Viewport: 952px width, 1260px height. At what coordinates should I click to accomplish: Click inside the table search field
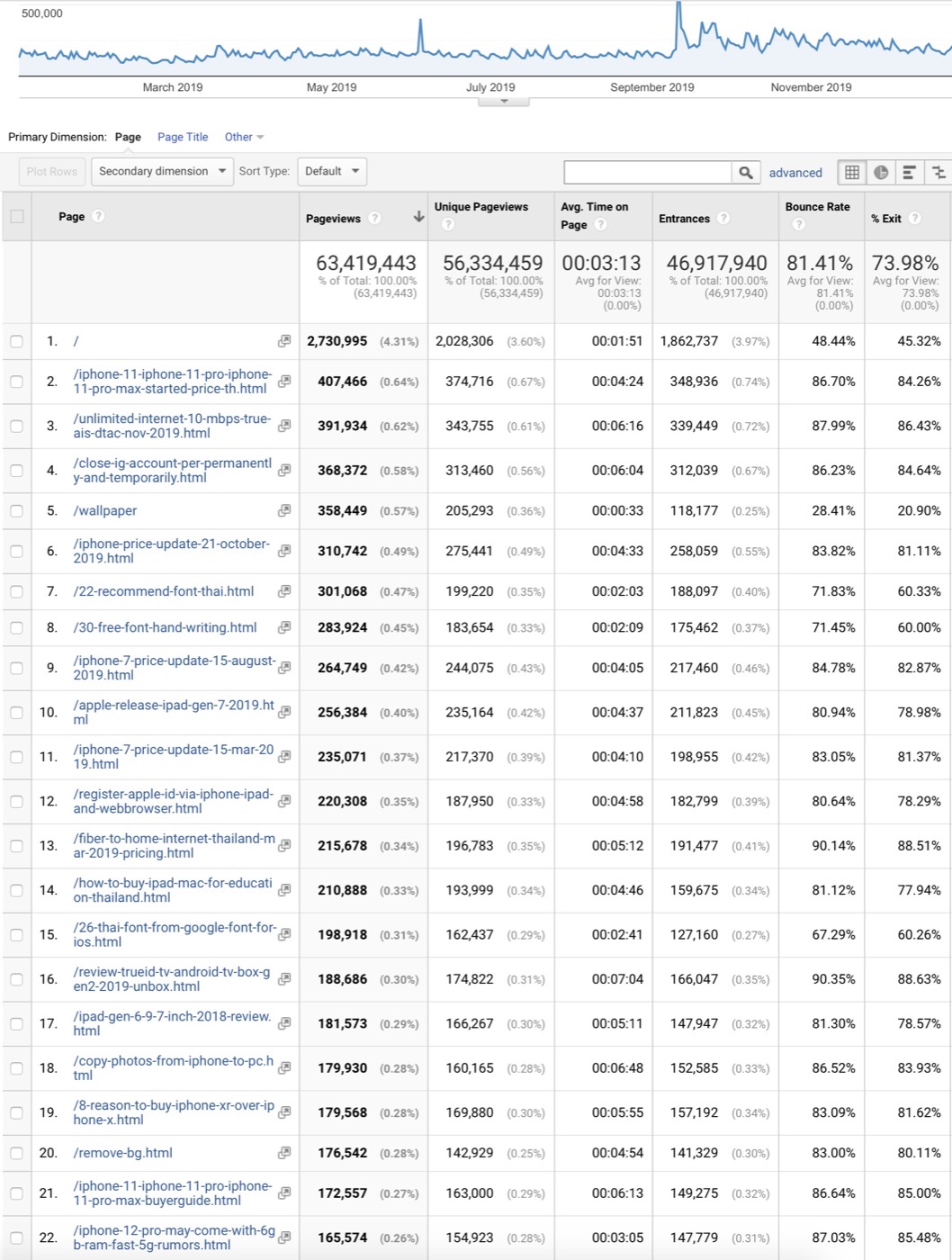coord(647,172)
